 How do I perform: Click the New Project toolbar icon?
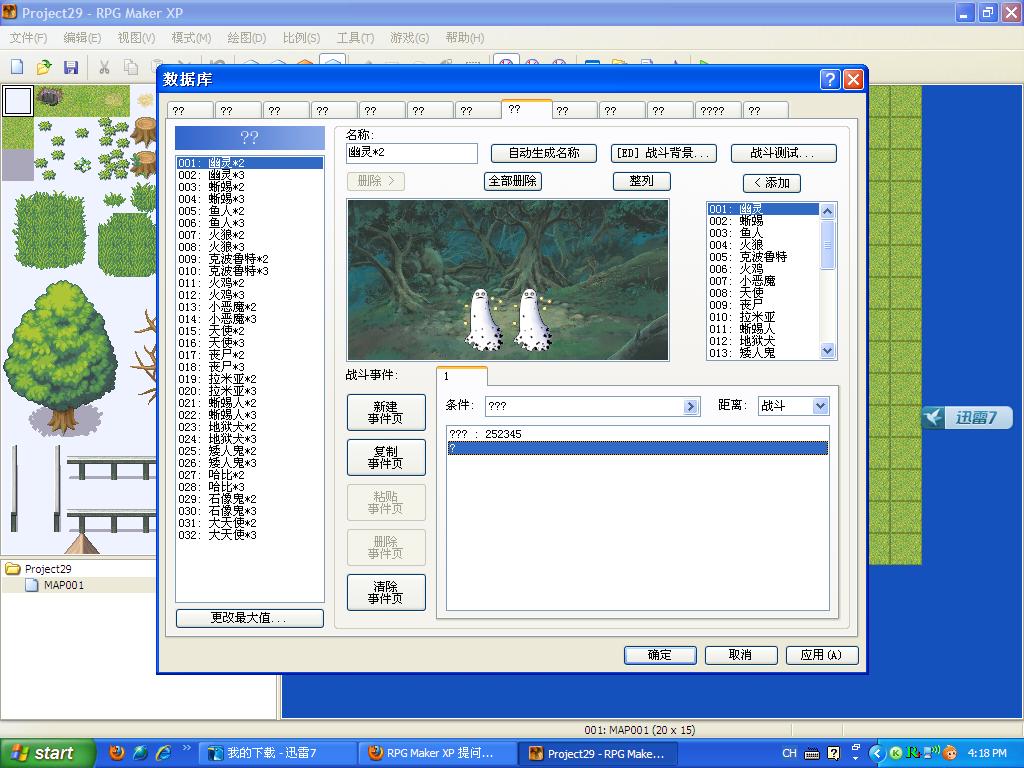tap(18, 67)
